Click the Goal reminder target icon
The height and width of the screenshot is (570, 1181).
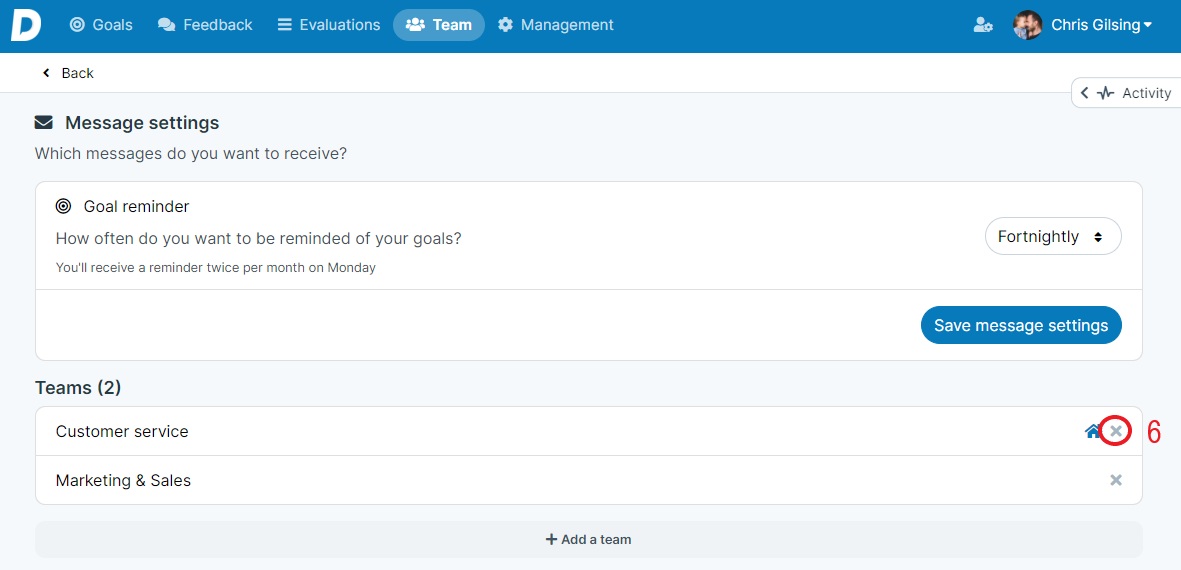[63, 206]
